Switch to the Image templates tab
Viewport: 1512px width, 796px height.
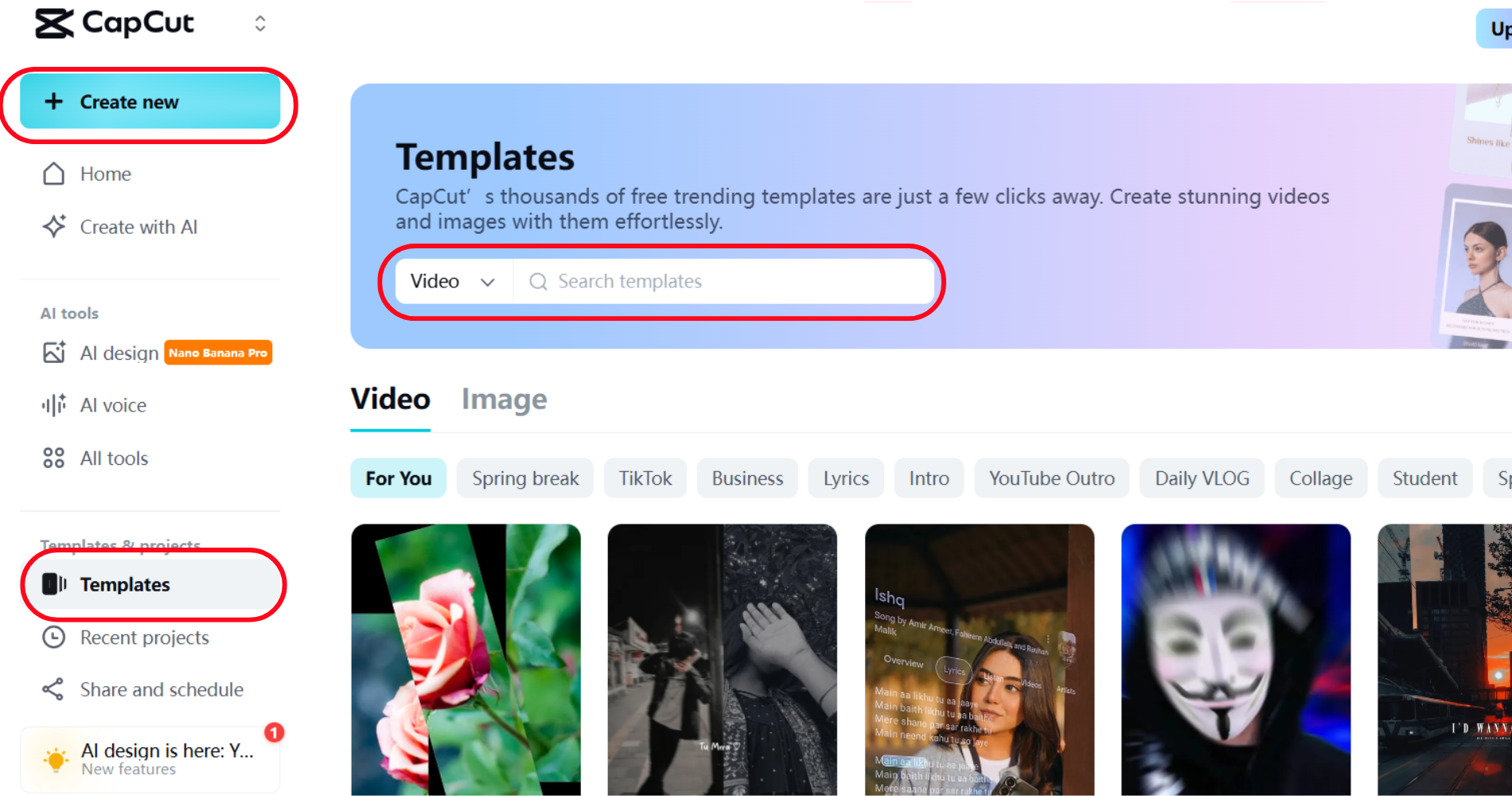click(x=504, y=399)
